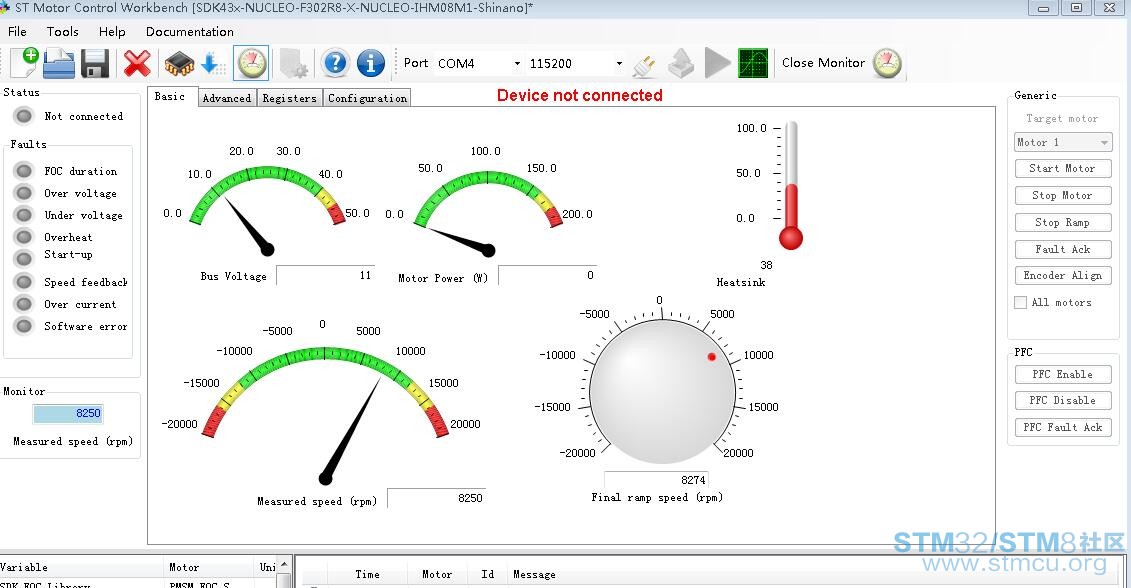Click the Over voltage fault indicator
1131x588 pixels.
click(x=24, y=193)
